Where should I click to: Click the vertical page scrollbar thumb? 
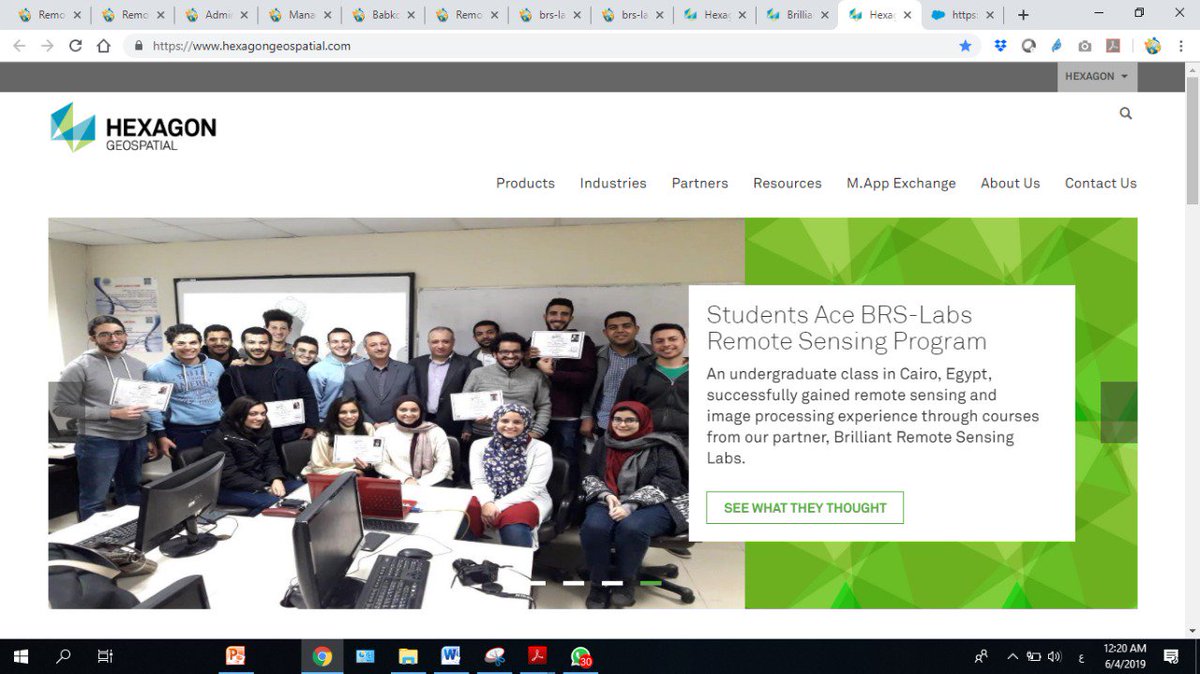[x=1191, y=140]
